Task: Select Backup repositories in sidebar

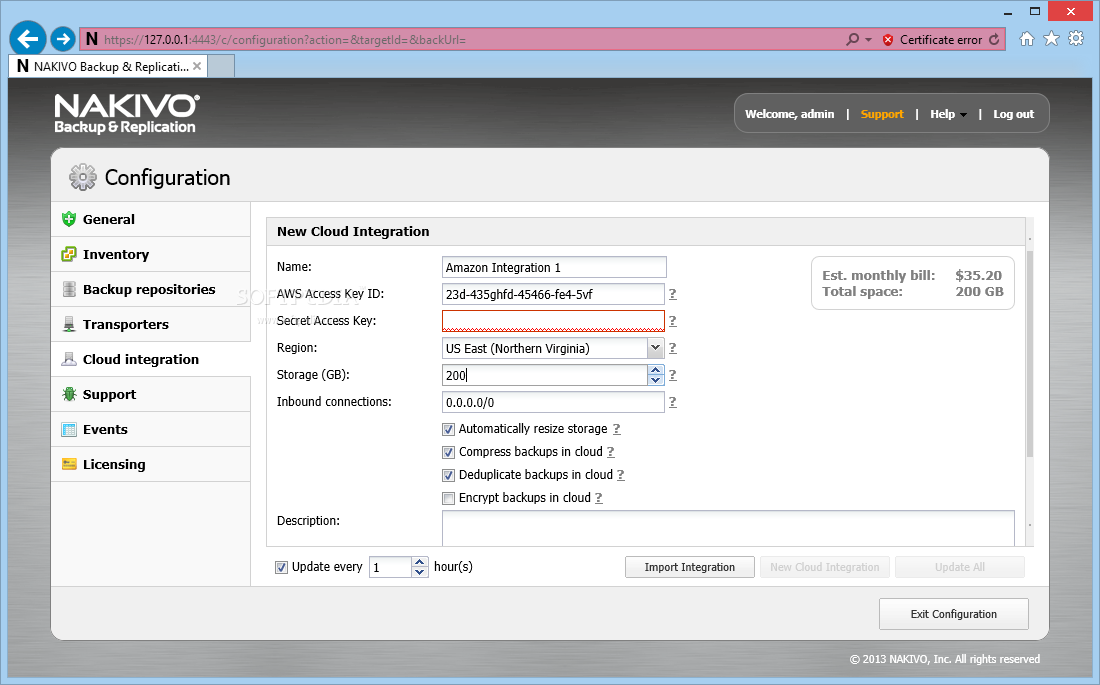Action: point(151,289)
